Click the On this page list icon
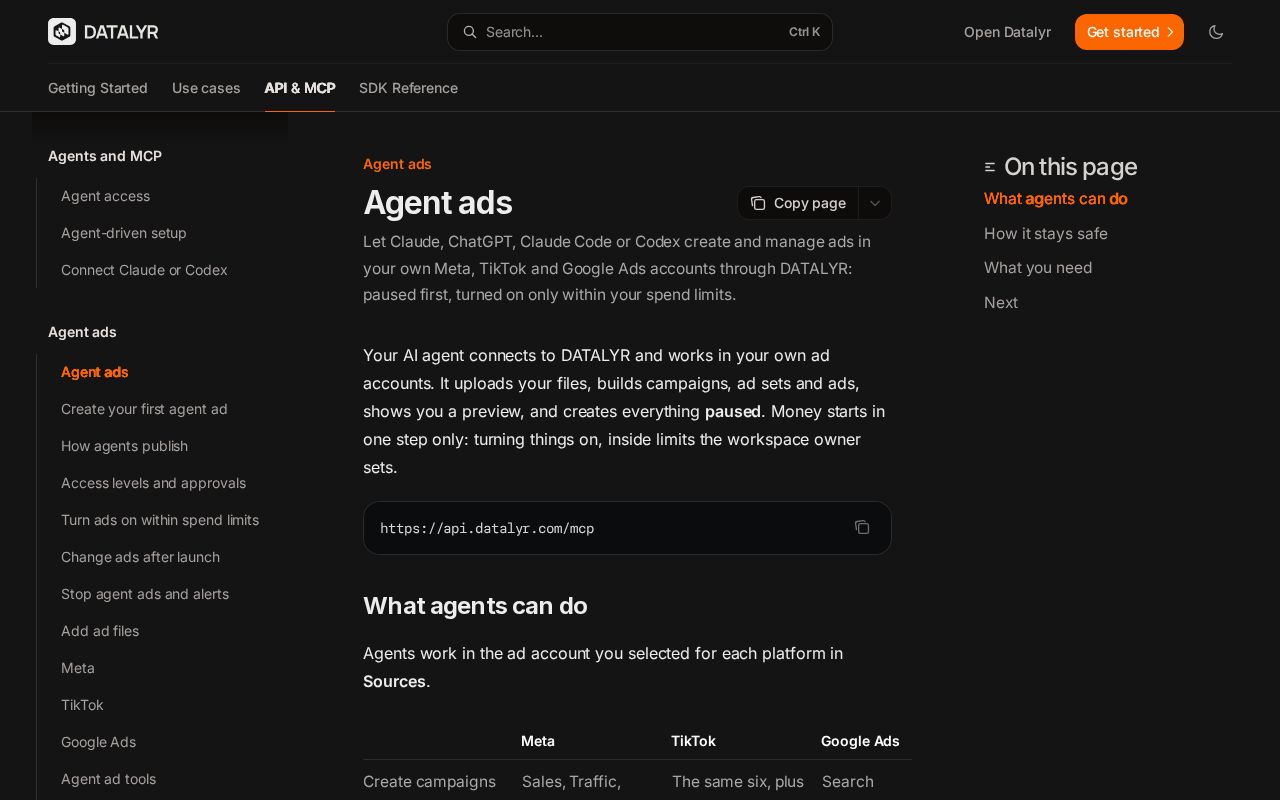This screenshot has height=800, width=1280. [x=990, y=167]
